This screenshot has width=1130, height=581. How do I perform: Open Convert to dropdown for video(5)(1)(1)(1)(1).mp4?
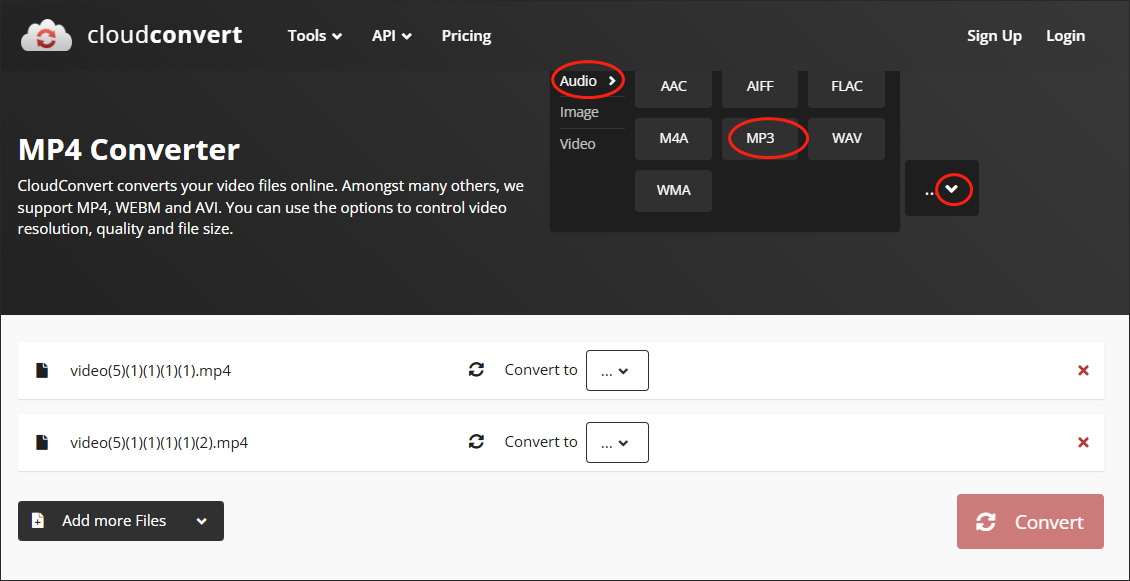[617, 371]
